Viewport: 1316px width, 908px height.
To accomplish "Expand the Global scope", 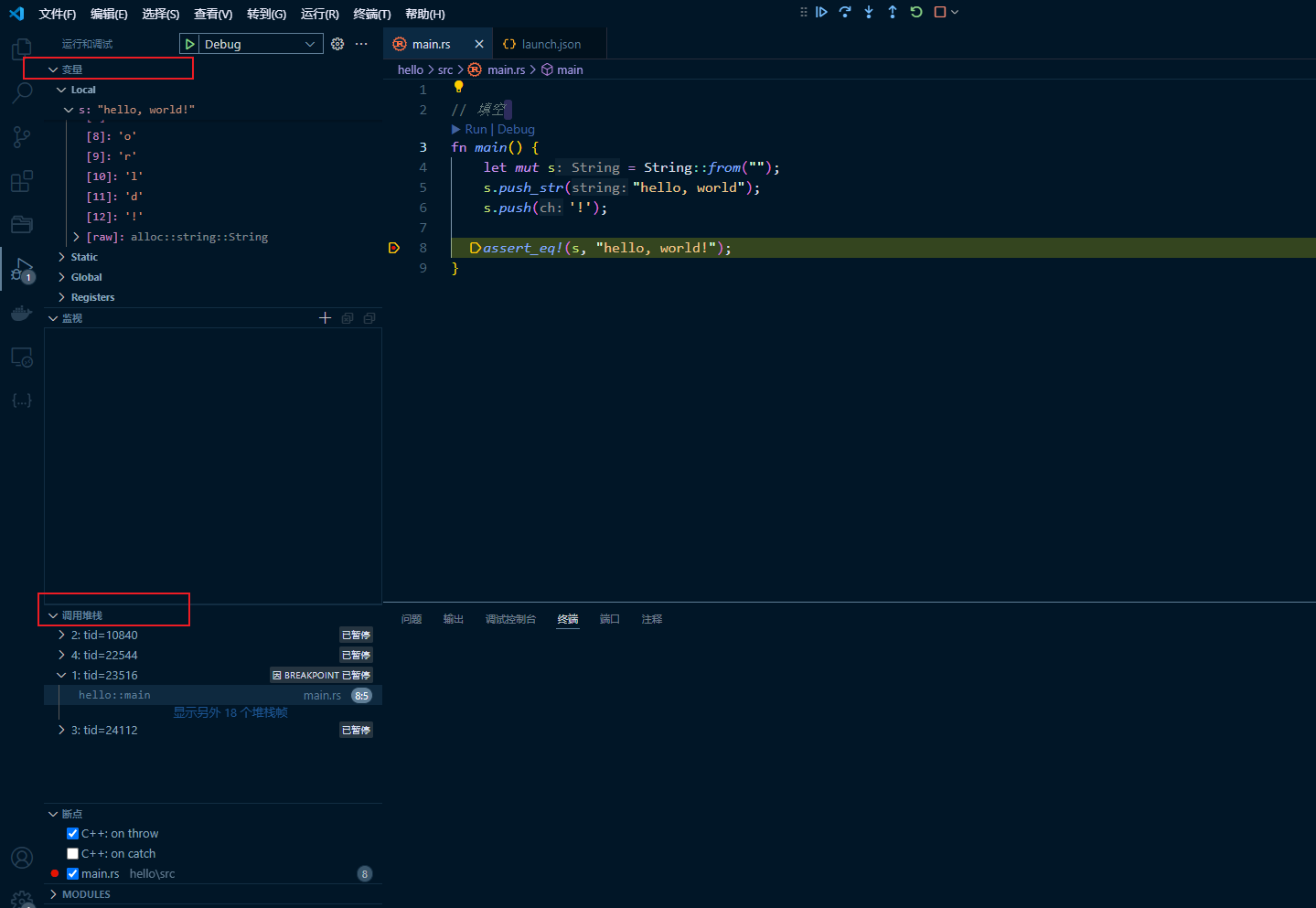I will pos(61,277).
